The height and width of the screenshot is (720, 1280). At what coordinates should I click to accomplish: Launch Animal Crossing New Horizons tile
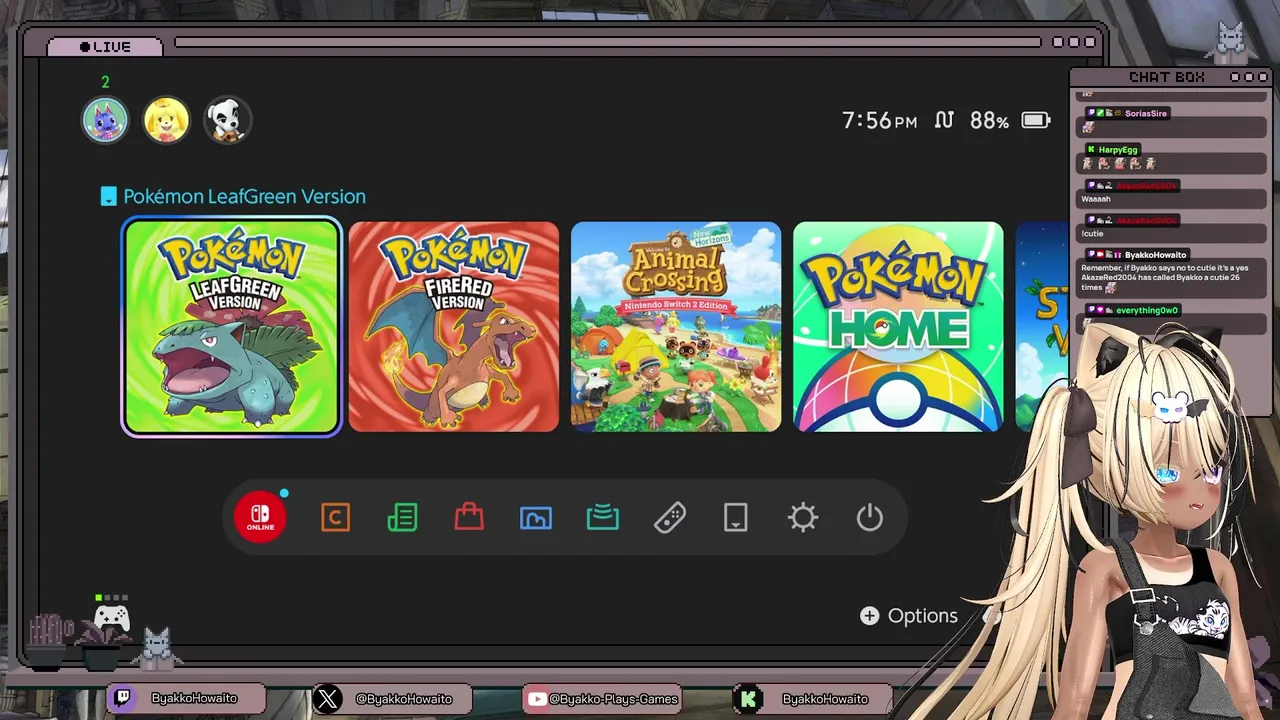tap(676, 327)
